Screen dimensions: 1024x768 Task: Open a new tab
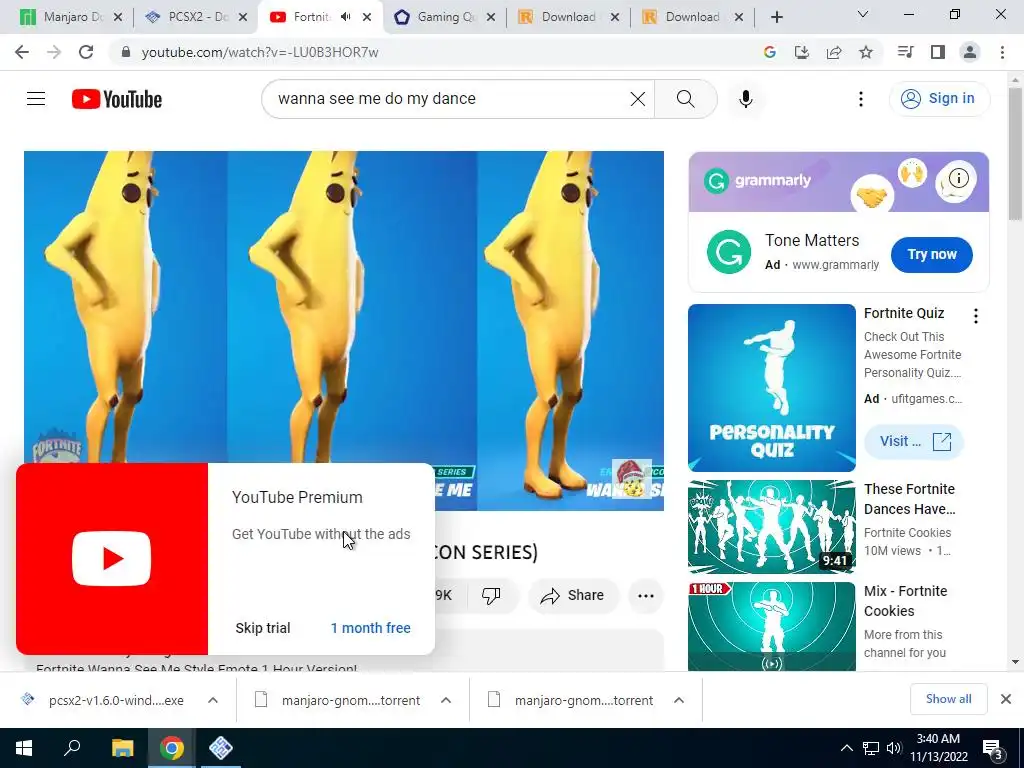tap(776, 17)
